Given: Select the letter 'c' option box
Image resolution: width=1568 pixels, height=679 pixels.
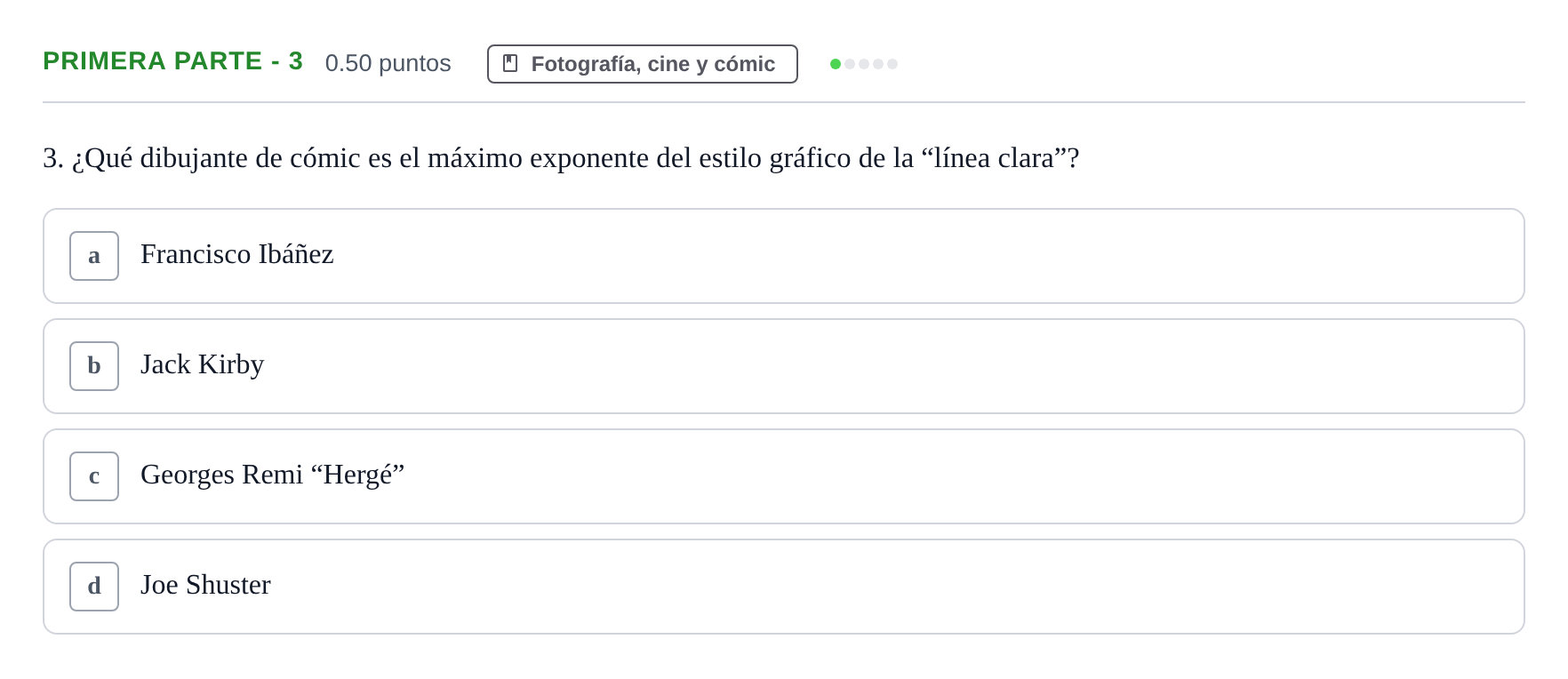Looking at the screenshot, I should click(94, 476).
